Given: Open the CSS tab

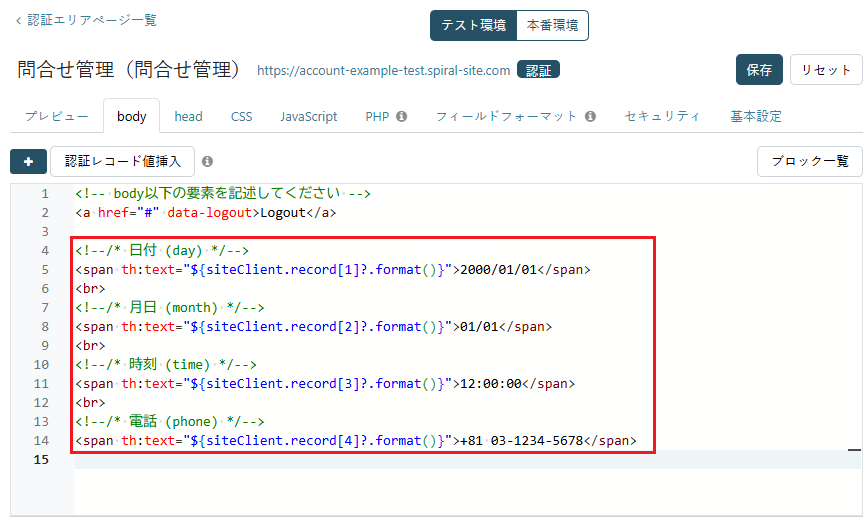Looking at the screenshot, I should click(x=241, y=116).
